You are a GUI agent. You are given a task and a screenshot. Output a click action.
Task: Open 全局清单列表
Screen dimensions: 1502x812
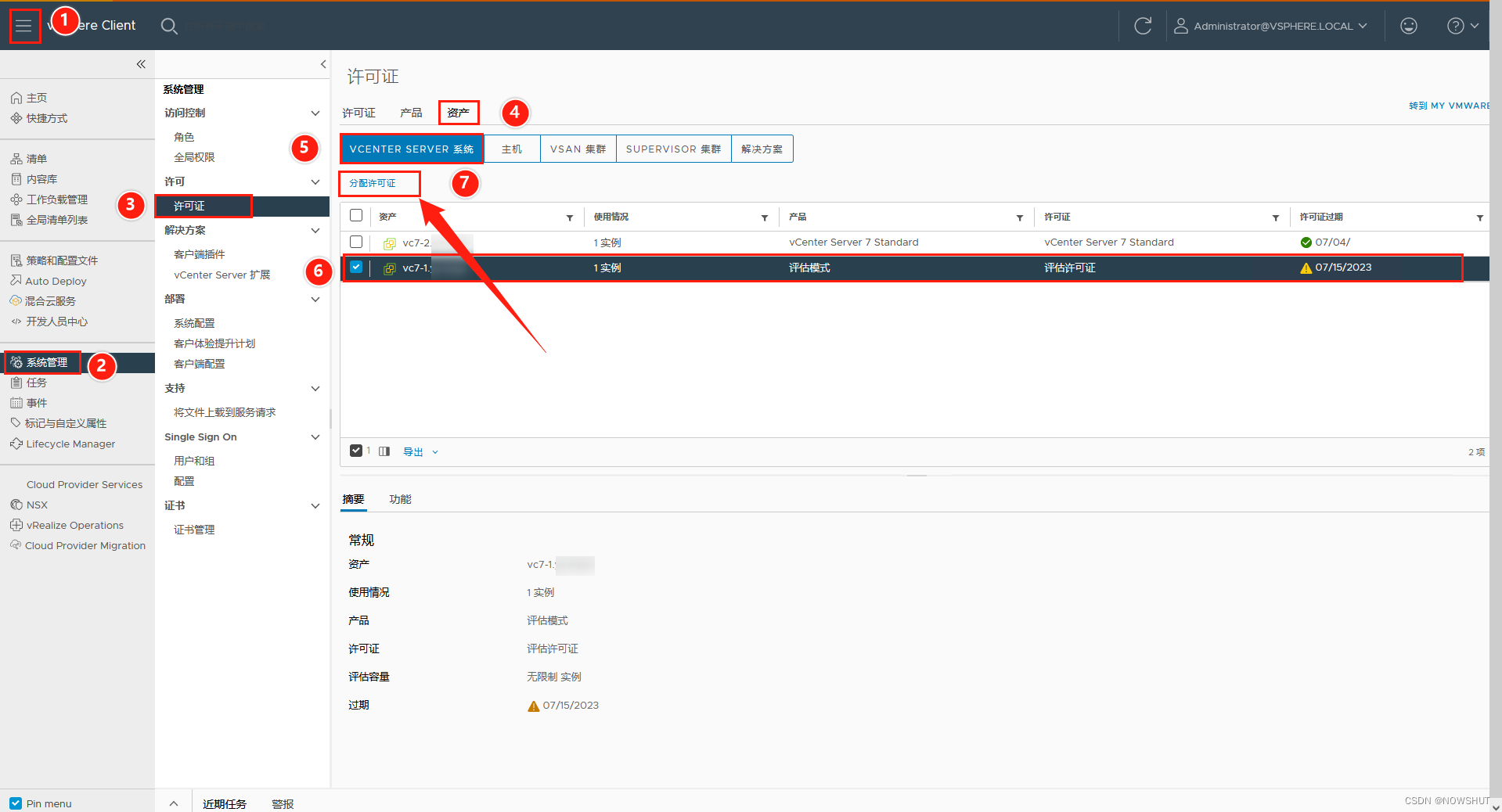[49, 220]
